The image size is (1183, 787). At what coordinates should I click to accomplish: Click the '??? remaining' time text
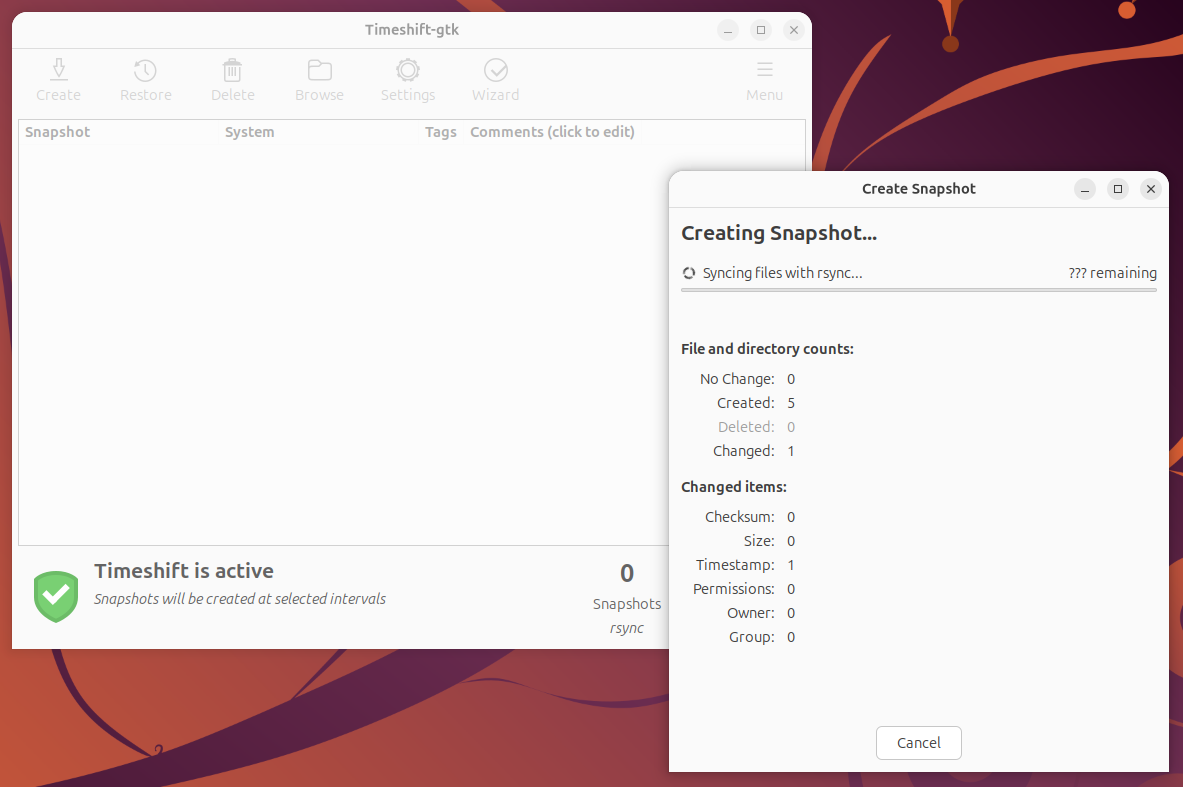[1112, 273]
